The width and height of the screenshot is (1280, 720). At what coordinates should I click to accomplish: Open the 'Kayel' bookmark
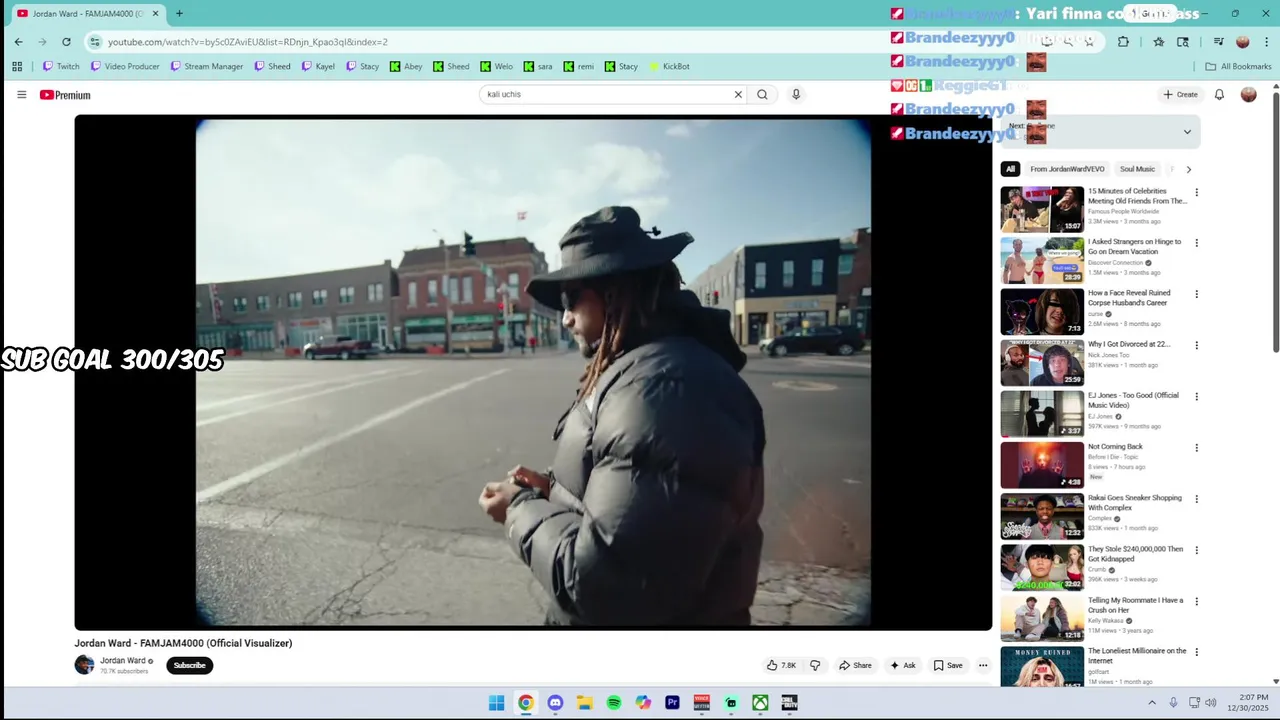pyautogui.click(x=318, y=66)
